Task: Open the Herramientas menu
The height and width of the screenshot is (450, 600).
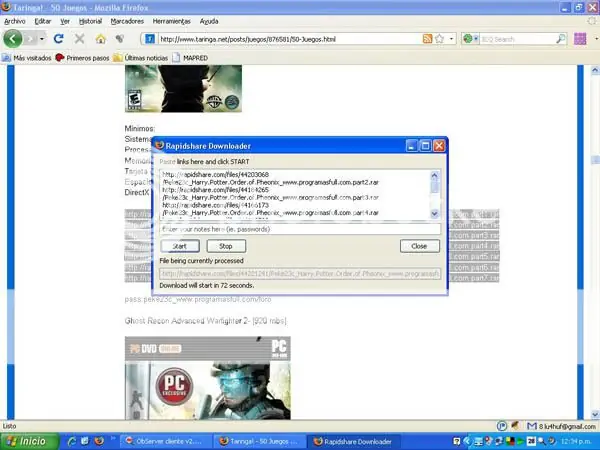Action: (171, 21)
